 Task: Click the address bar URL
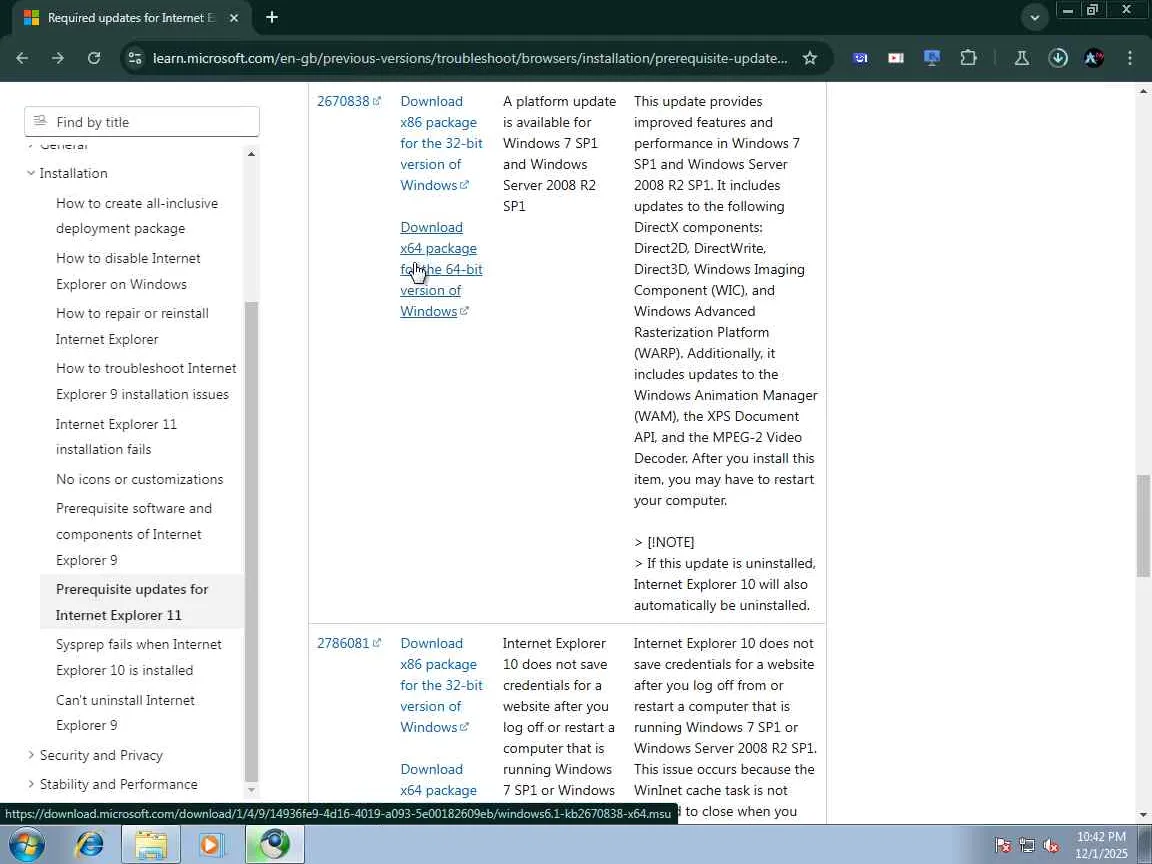(469, 58)
